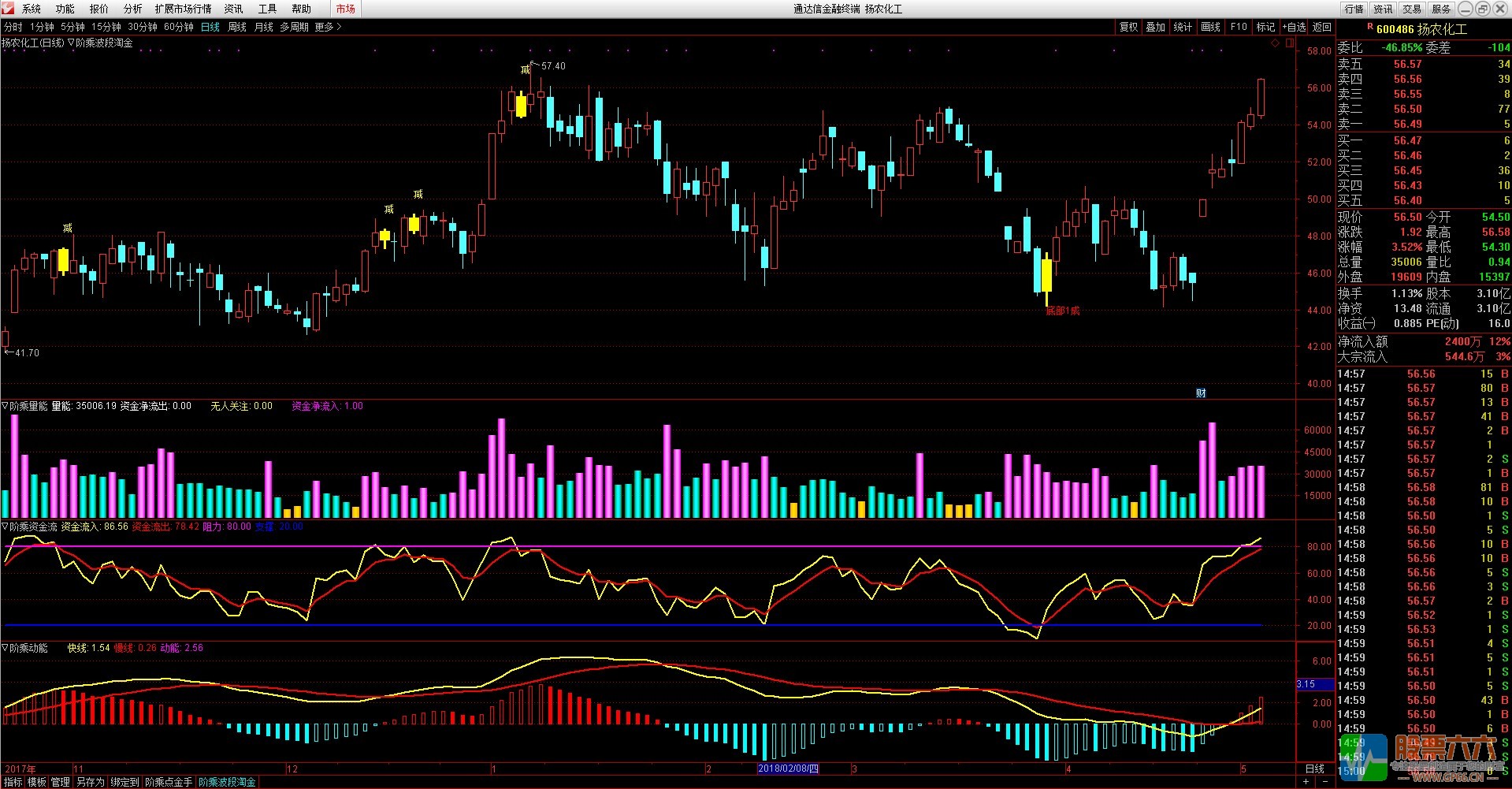The width and height of the screenshot is (1512, 789).
Task: Click the rectangle icon above the price axis
Action: pyautogui.click(x=1289, y=43)
